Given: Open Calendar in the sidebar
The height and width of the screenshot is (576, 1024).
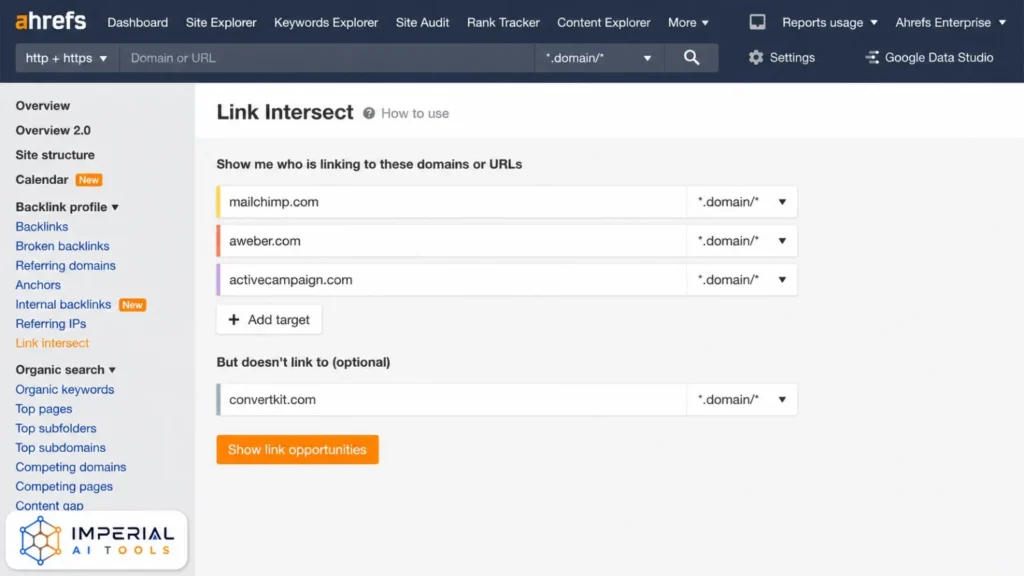Looking at the screenshot, I should (42, 180).
